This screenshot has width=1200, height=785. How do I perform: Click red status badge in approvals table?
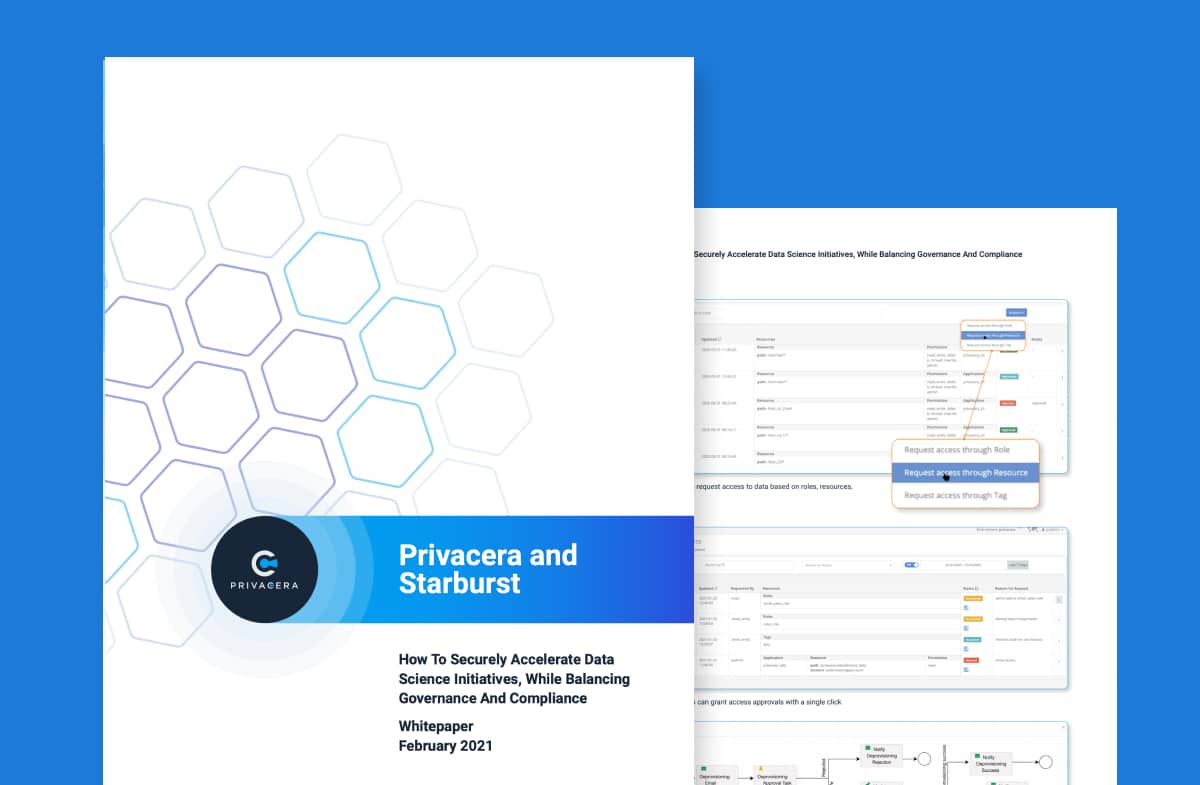(x=971, y=660)
